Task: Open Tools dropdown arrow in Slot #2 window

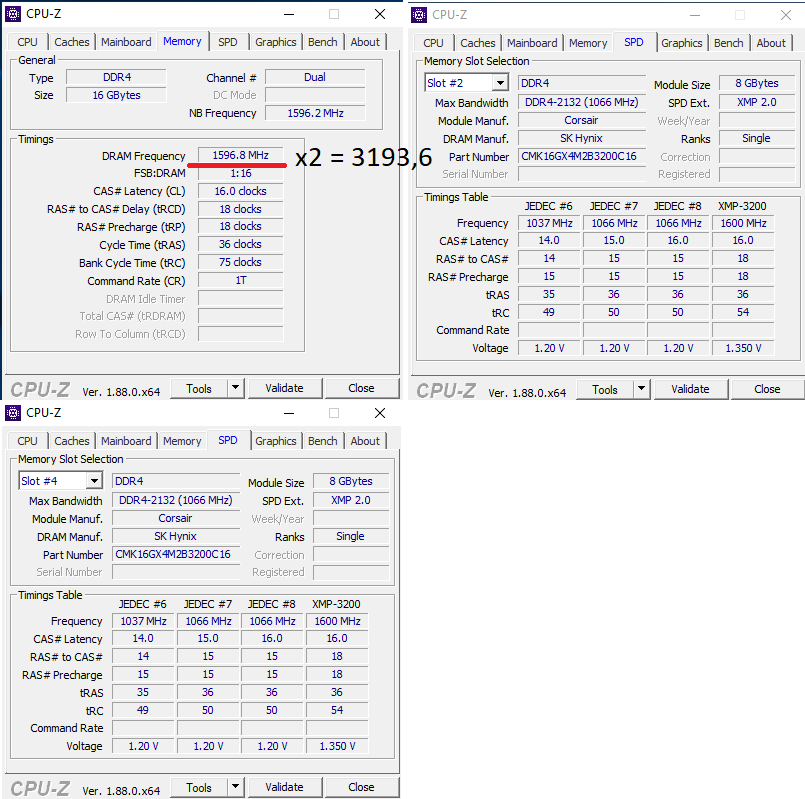Action: (x=642, y=389)
